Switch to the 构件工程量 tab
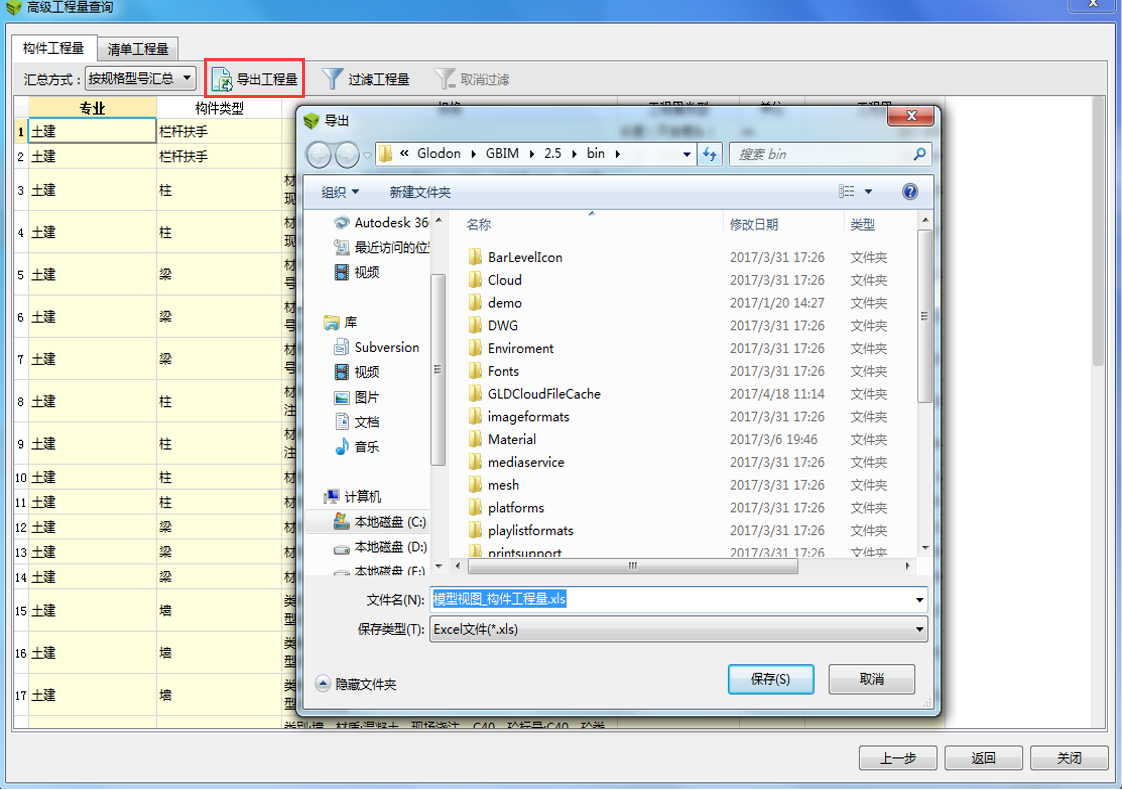Viewport: 1122px width, 790px height. (x=53, y=48)
